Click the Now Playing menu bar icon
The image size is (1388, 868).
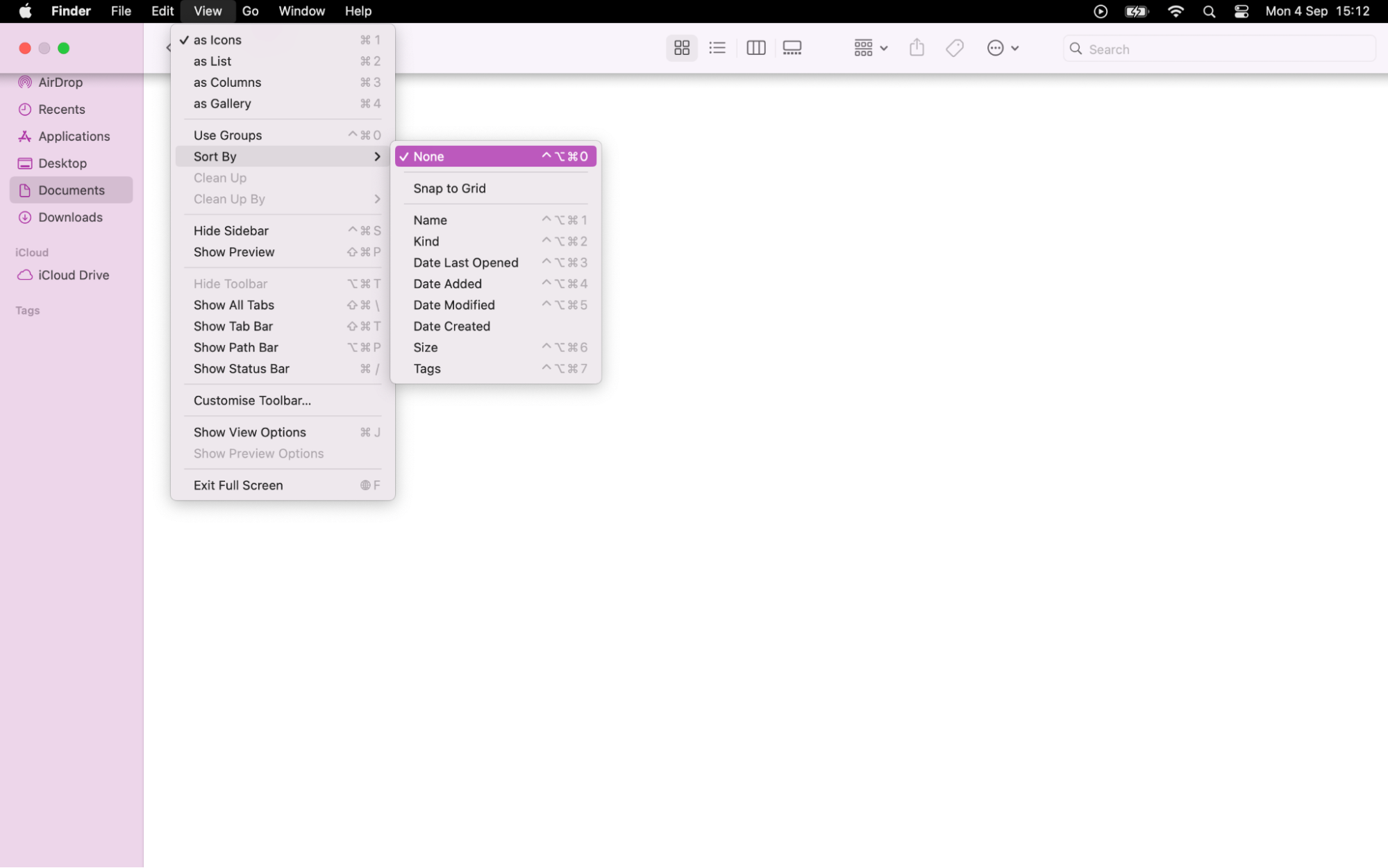[1101, 11]
